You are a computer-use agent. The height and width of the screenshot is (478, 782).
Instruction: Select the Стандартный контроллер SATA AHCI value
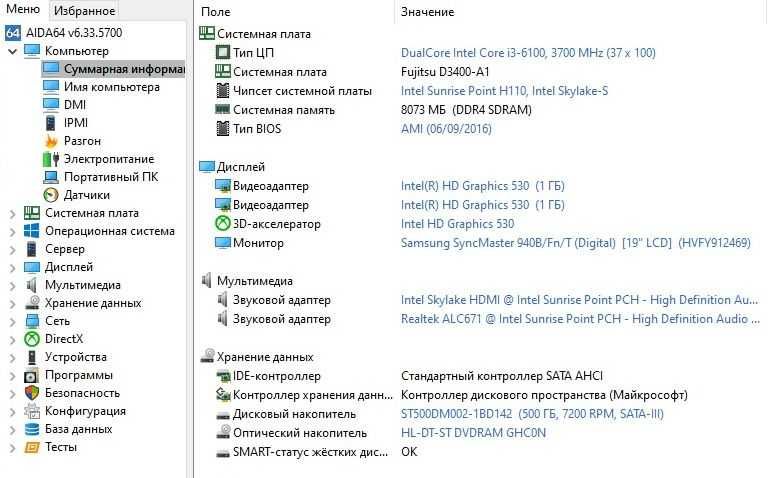click(502, 376)
